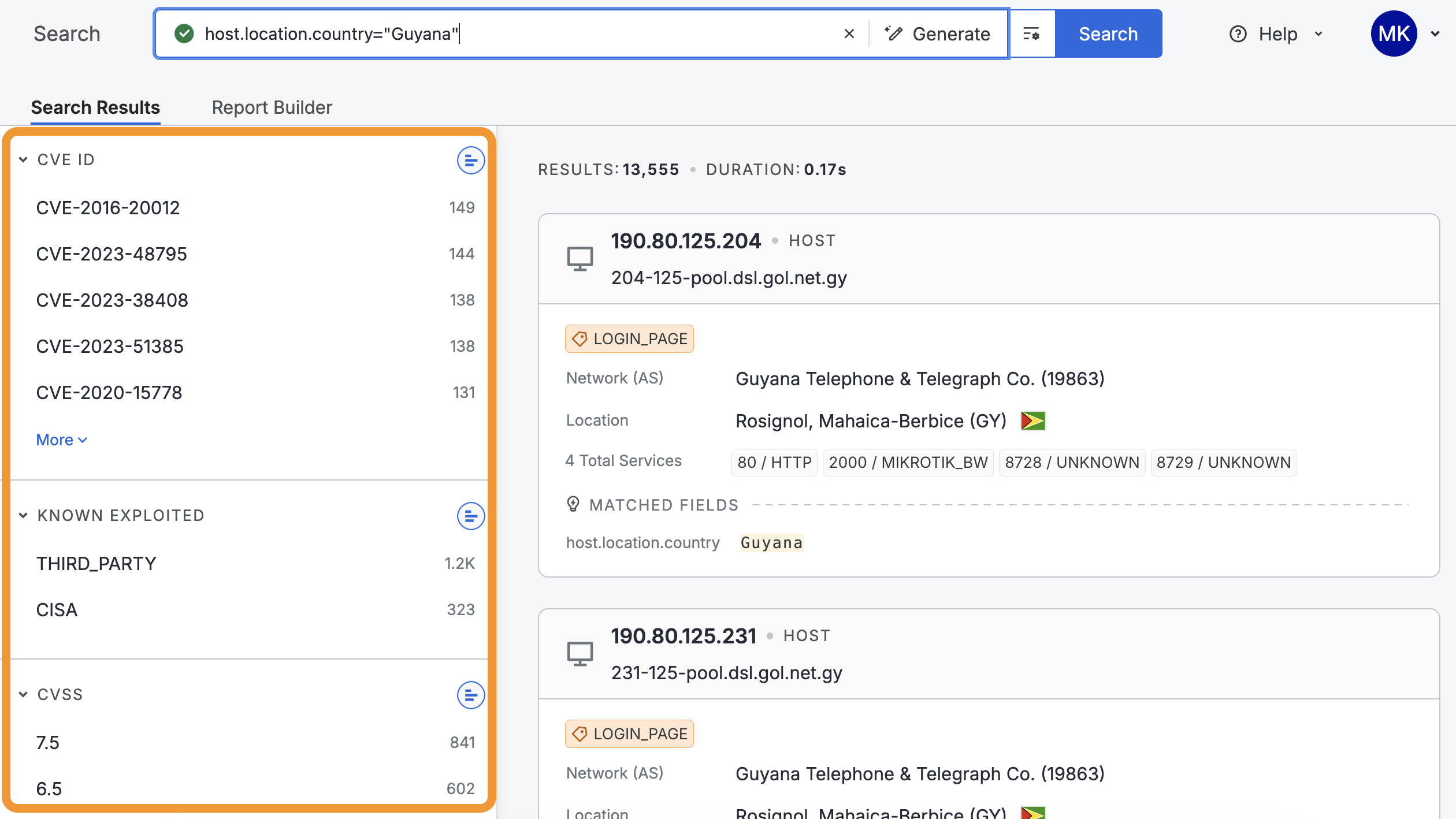Collapse the CVE ID filter section
Image resolution: width=1456 pixels, height=819 pixels.
pyautogui.click(x=24, y=160)
